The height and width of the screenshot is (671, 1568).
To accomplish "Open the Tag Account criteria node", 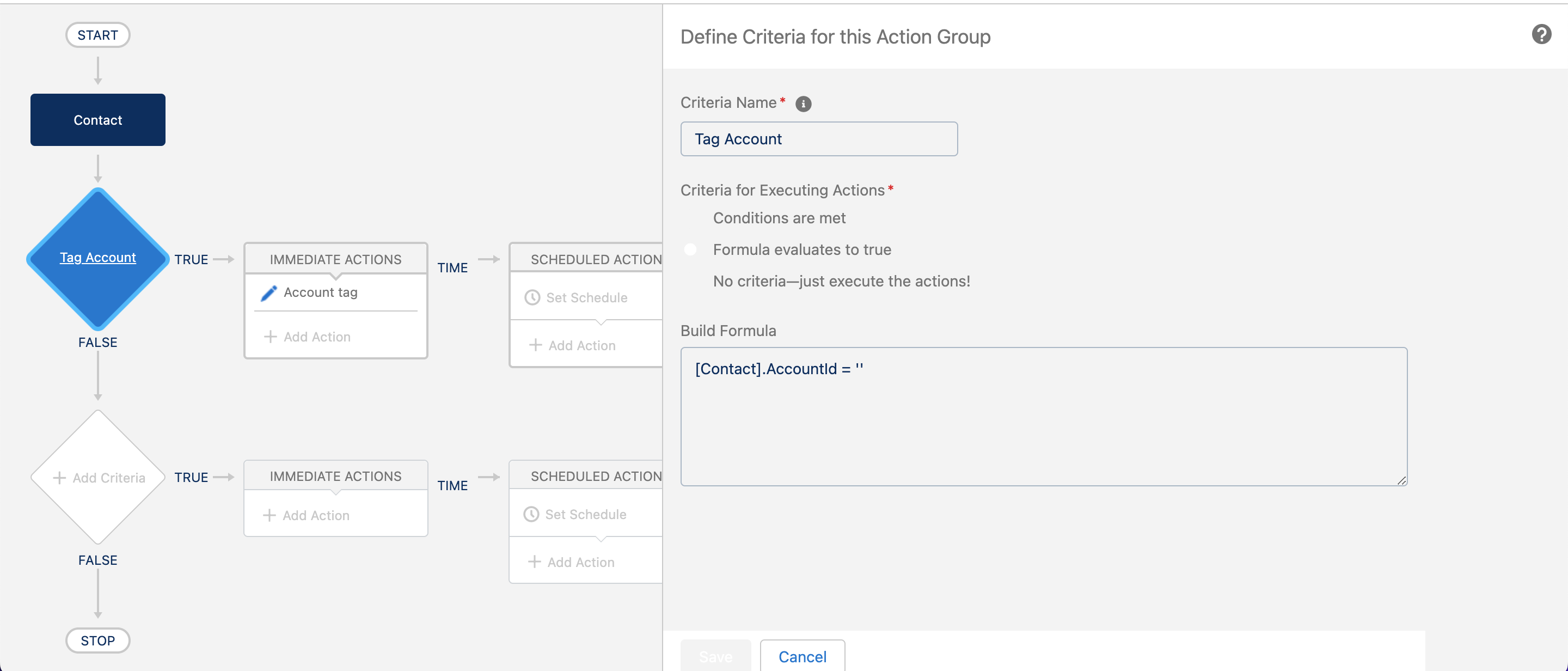I will pyautogui.click(x=97, y=258).
